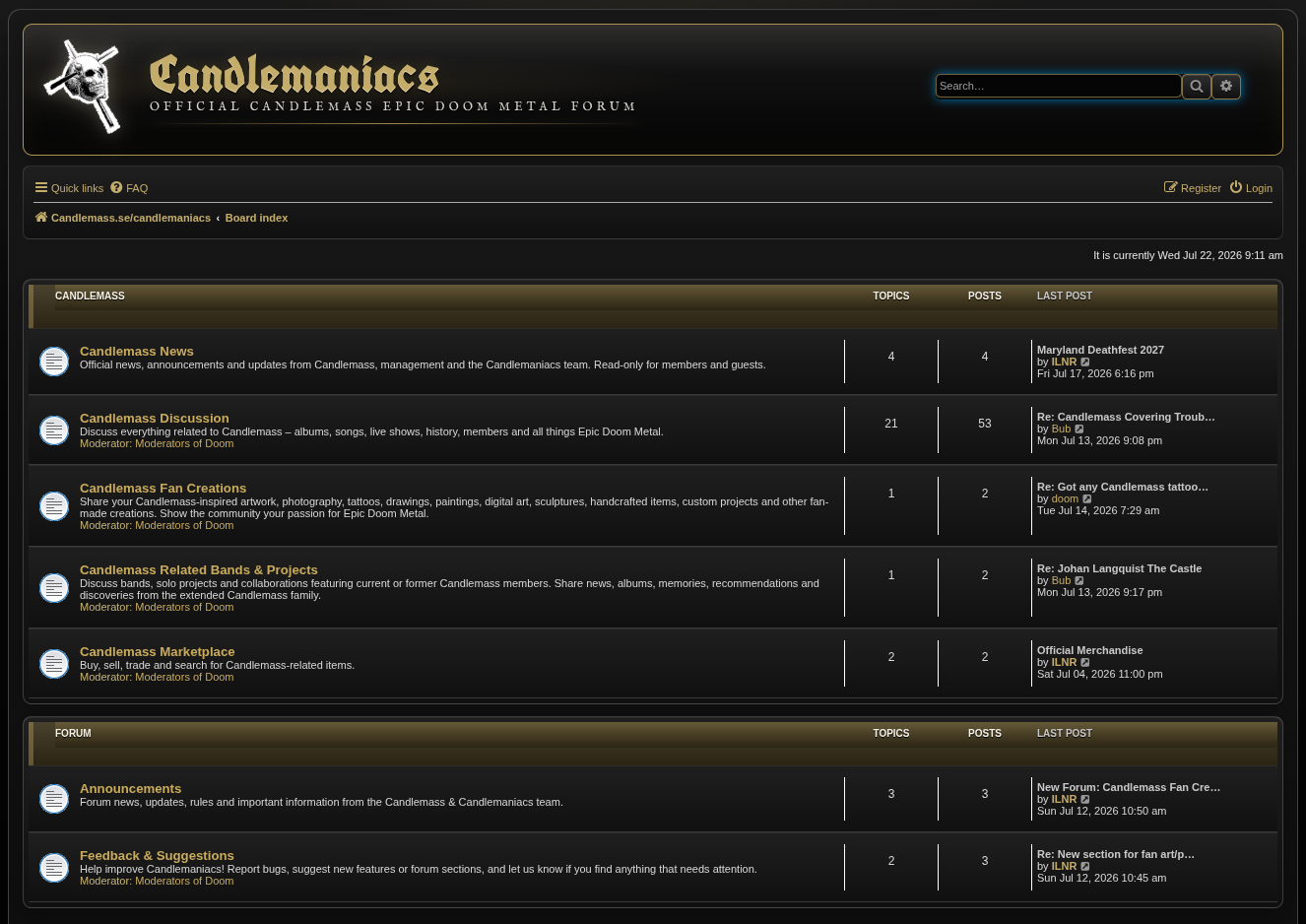The height and width of the screenshot is (924, 1306).
Task: Open the Candlemass Discussion forum
Action: [155, 419]
